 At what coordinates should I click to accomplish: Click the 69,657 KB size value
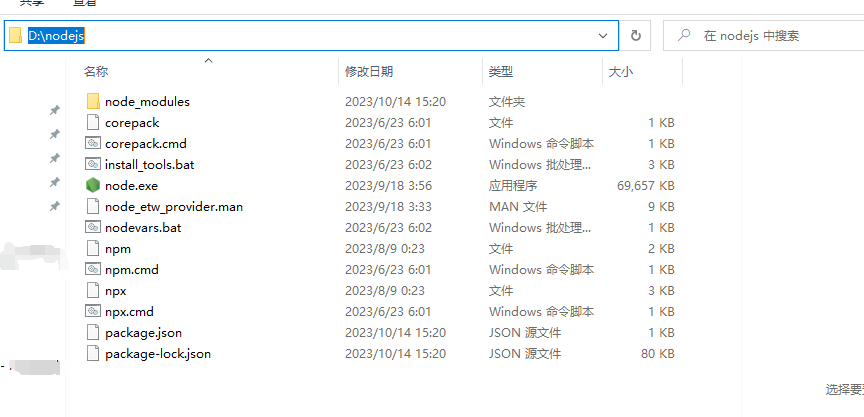coord(646,186)
